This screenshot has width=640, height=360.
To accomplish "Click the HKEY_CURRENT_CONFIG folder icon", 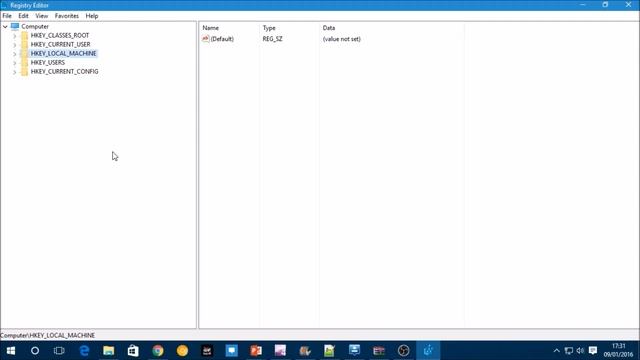I will tap(24, 71).
